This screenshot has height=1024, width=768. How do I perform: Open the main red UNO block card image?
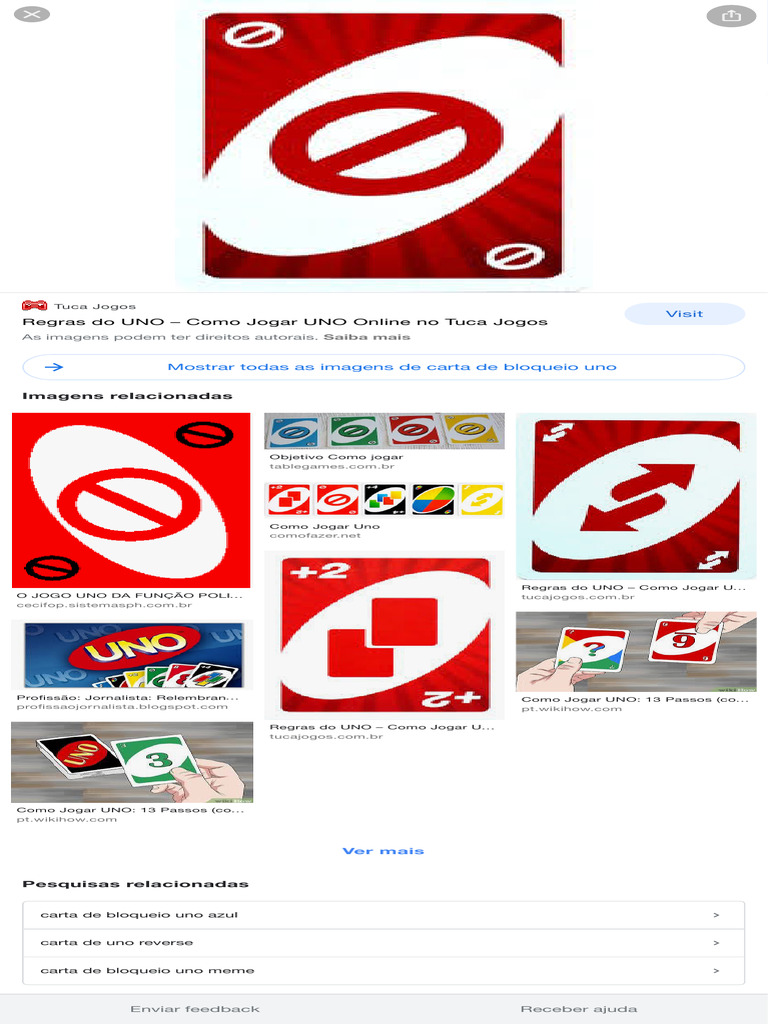click(383, 146)
